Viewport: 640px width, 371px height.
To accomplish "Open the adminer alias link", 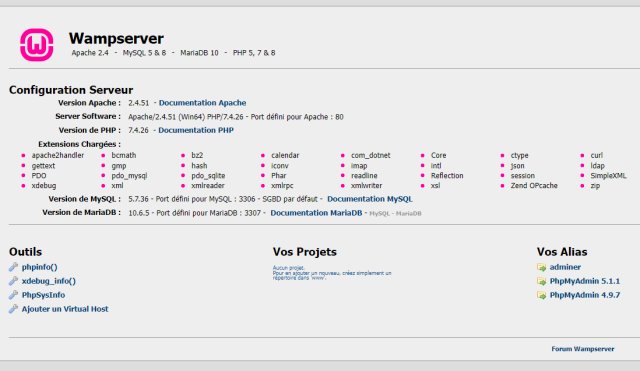I will 565,267.
